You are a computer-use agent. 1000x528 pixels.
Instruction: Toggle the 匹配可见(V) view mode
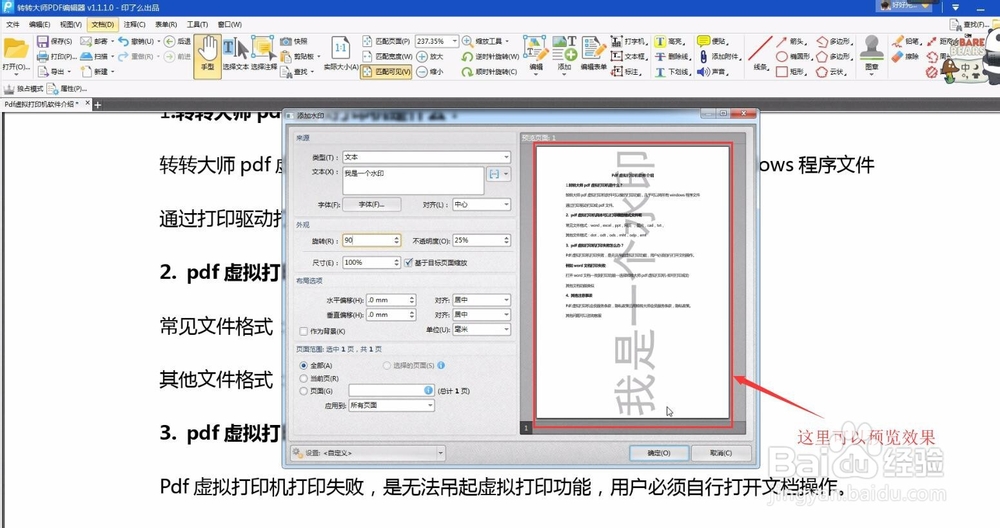coord(386,72)
